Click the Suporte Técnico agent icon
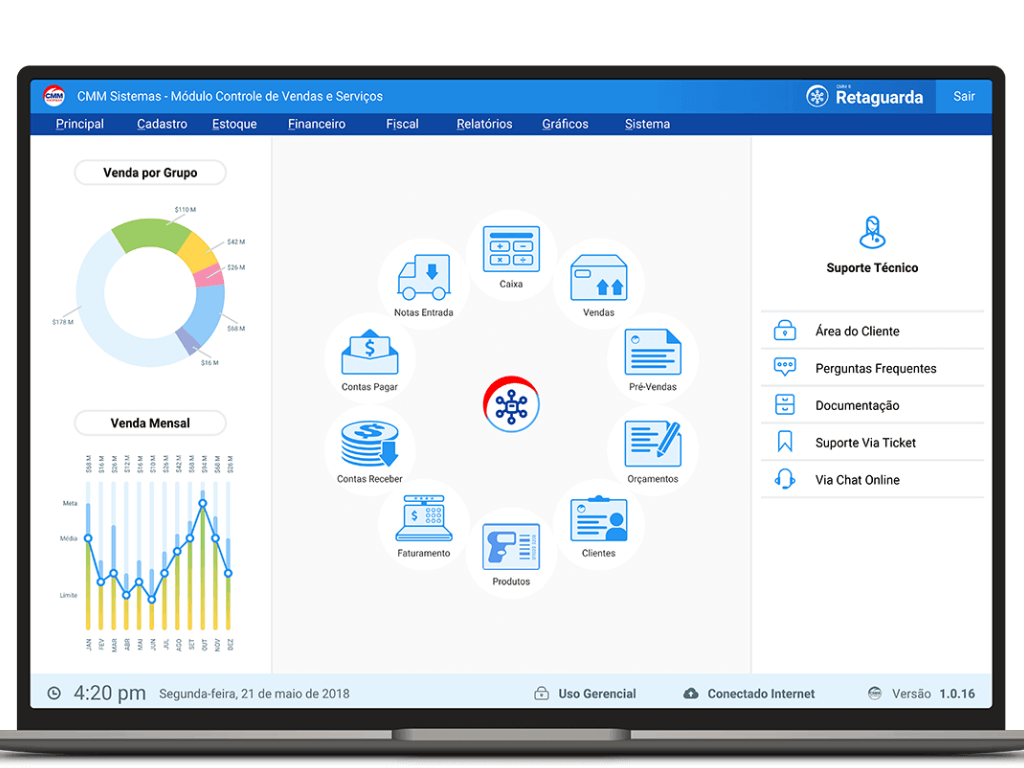Image resolution: width=1024 pixels, height=768 pixels. [872, 233]
